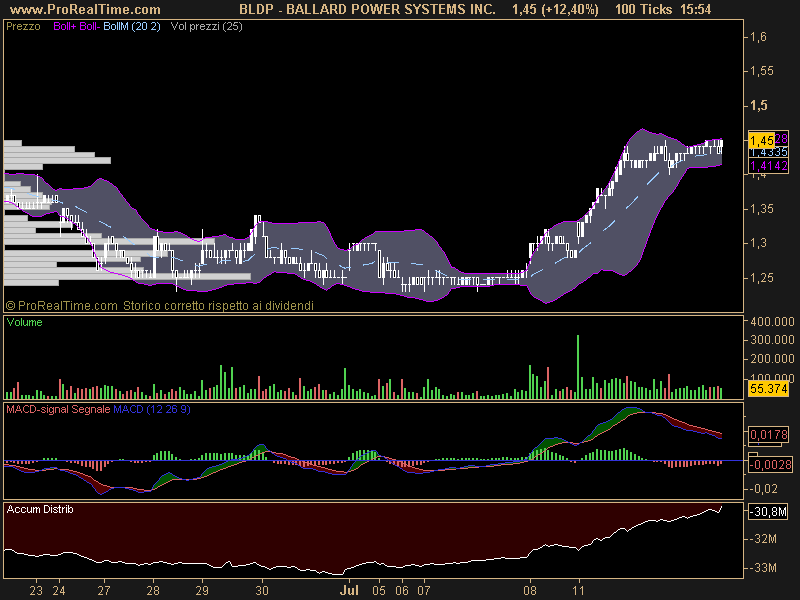Click the 100 Ticks timeframe label
This screenshot has width=800, height=600.
point(643,9)
